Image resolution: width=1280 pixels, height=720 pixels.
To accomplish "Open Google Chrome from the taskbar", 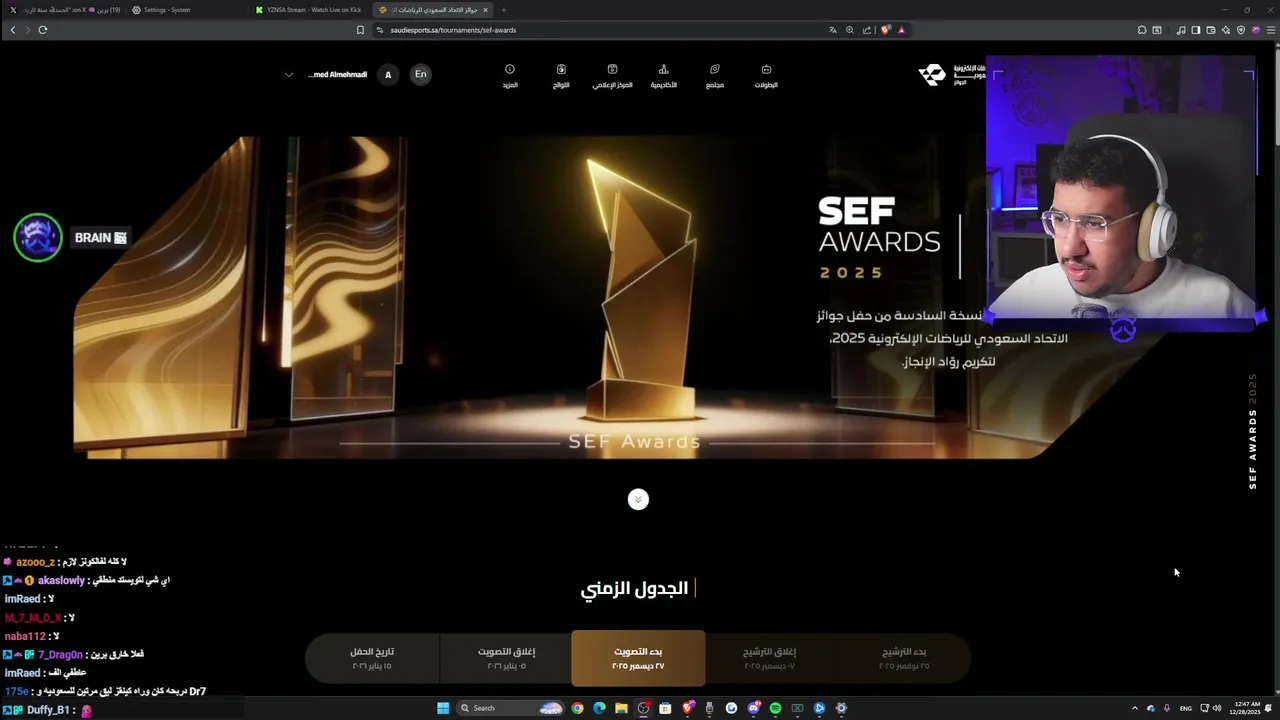I will point(577,708).
